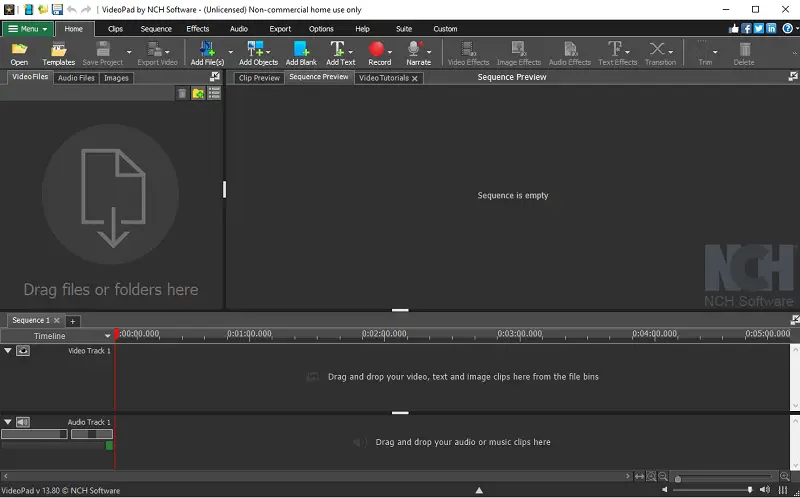
Task: Click the Save Project icon
Action: [103, 49]
